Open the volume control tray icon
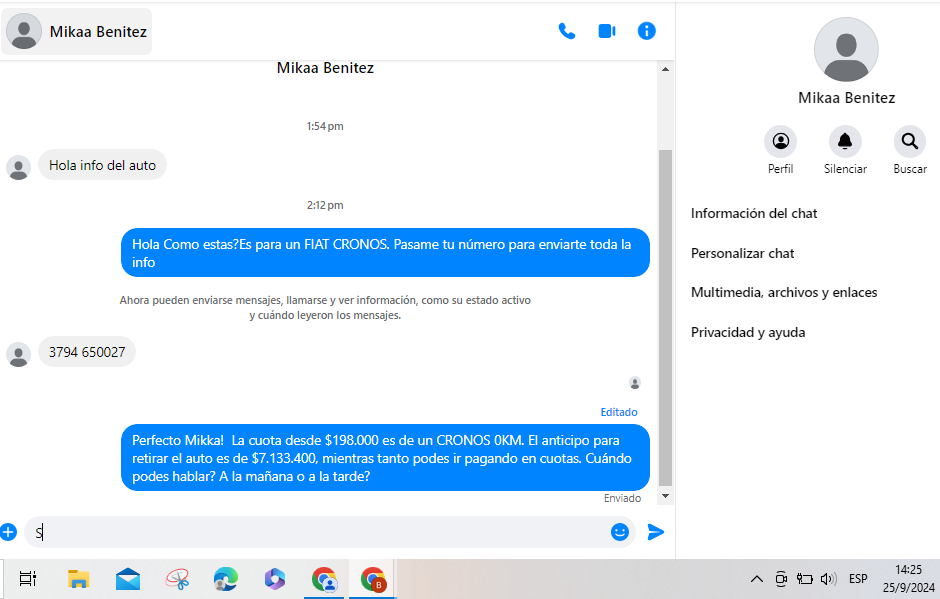The image size is (940, 599). coord(828,579)
